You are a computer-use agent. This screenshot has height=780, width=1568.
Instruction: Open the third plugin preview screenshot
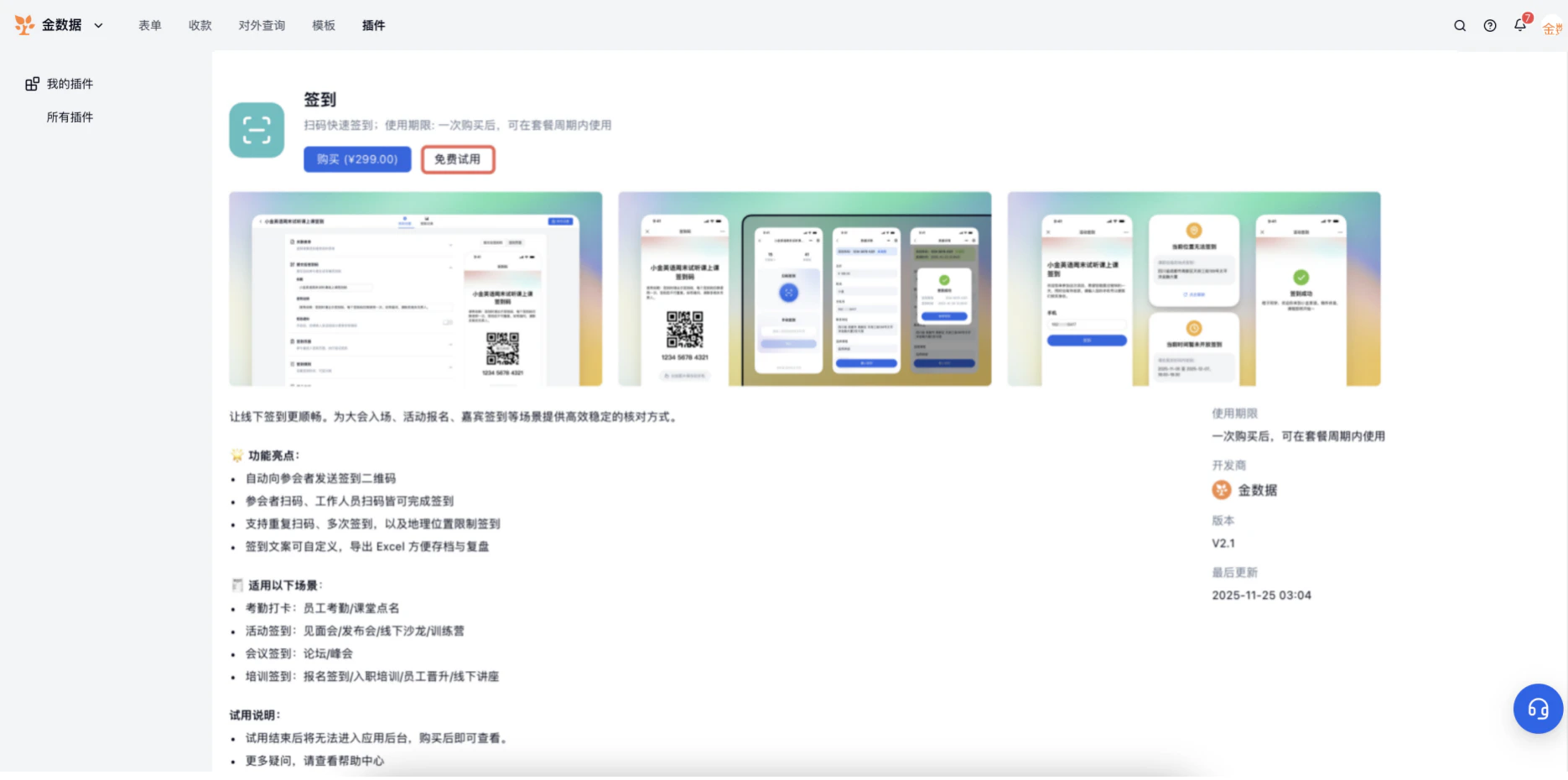click(1194, 289)
